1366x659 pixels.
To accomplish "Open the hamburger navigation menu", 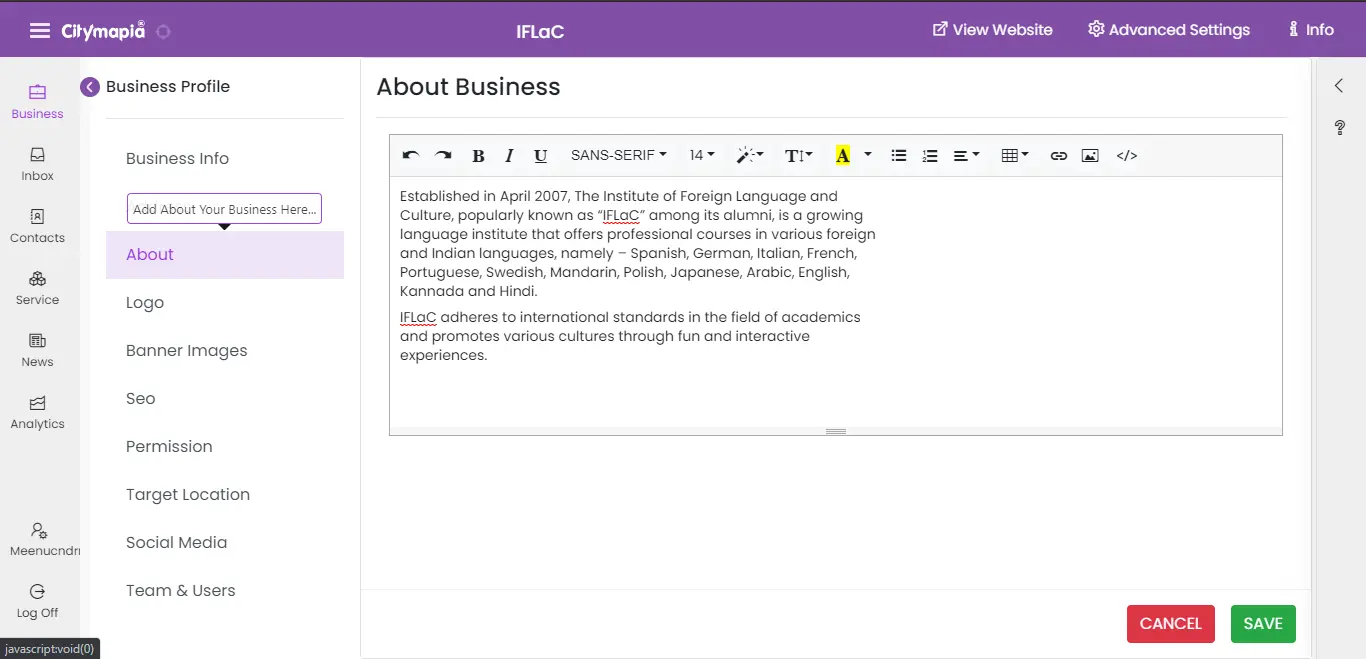I will [40, 30].
